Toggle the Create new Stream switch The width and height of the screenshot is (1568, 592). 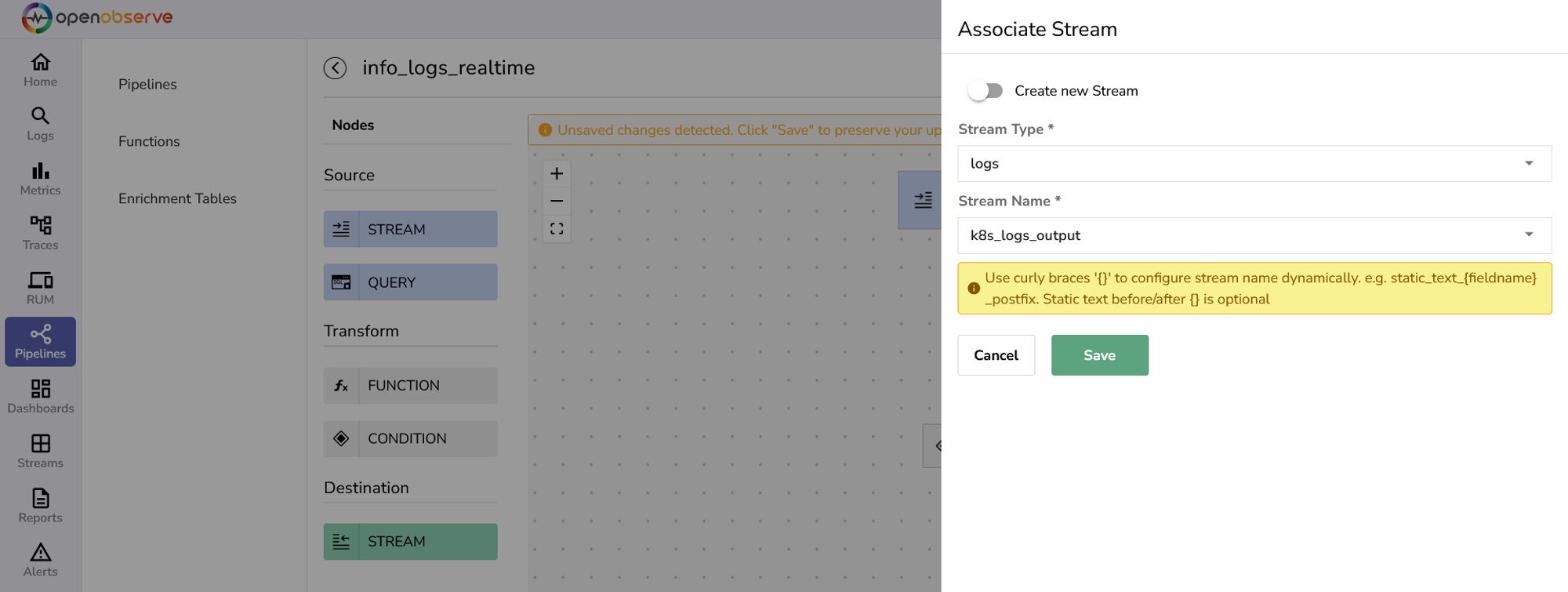985,91
